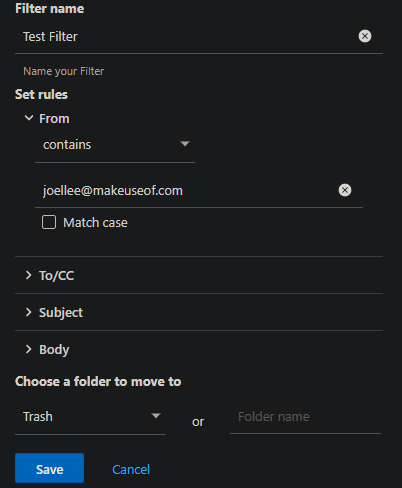Expand the To/CC chevron icon
This screenshot has width=402, height=488.
29,275
